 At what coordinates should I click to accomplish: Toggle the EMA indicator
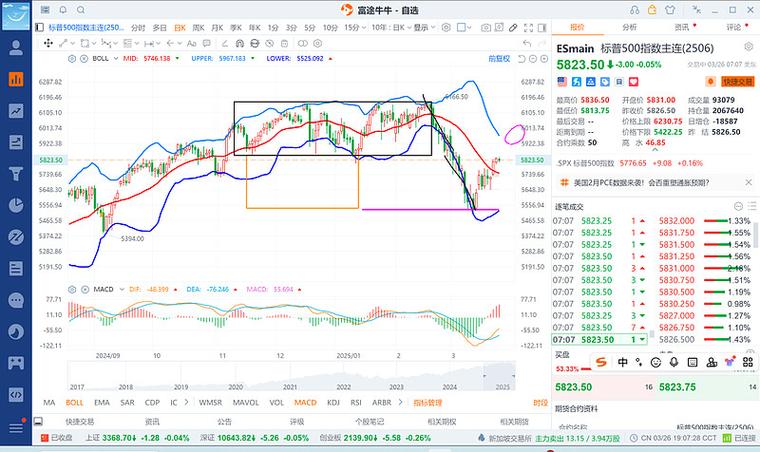(x=102, y=403)
